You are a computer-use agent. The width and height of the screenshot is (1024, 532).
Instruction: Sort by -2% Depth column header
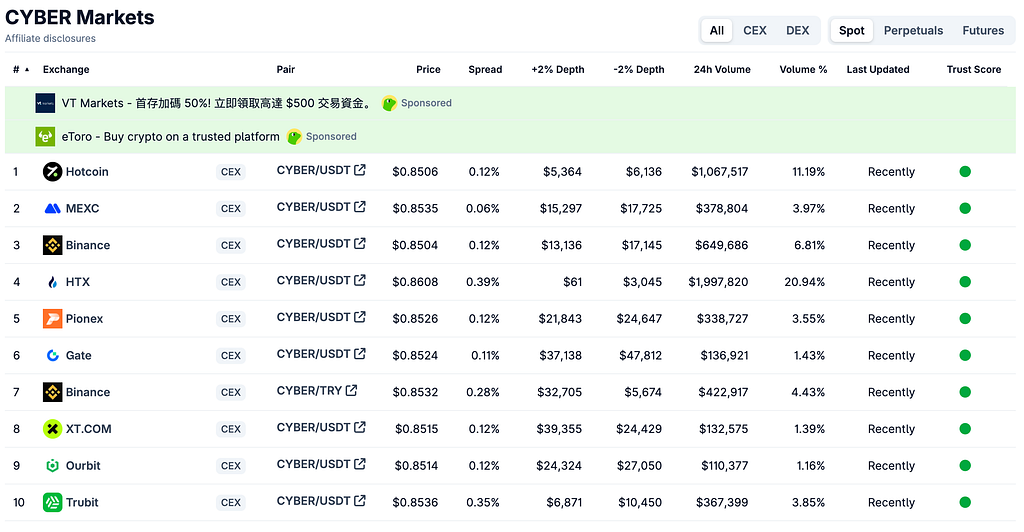click(639, 69)
